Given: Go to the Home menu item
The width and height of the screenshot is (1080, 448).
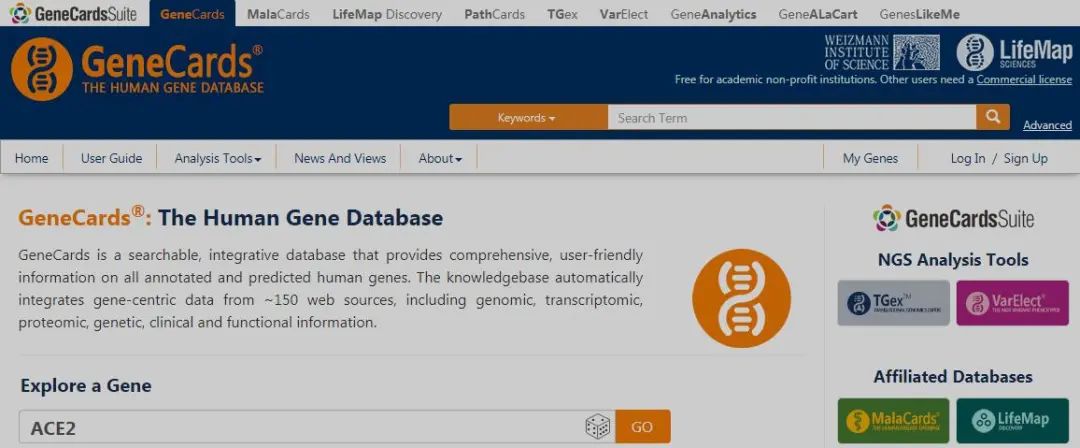Looking at the screenshot, I should [32, 159].
